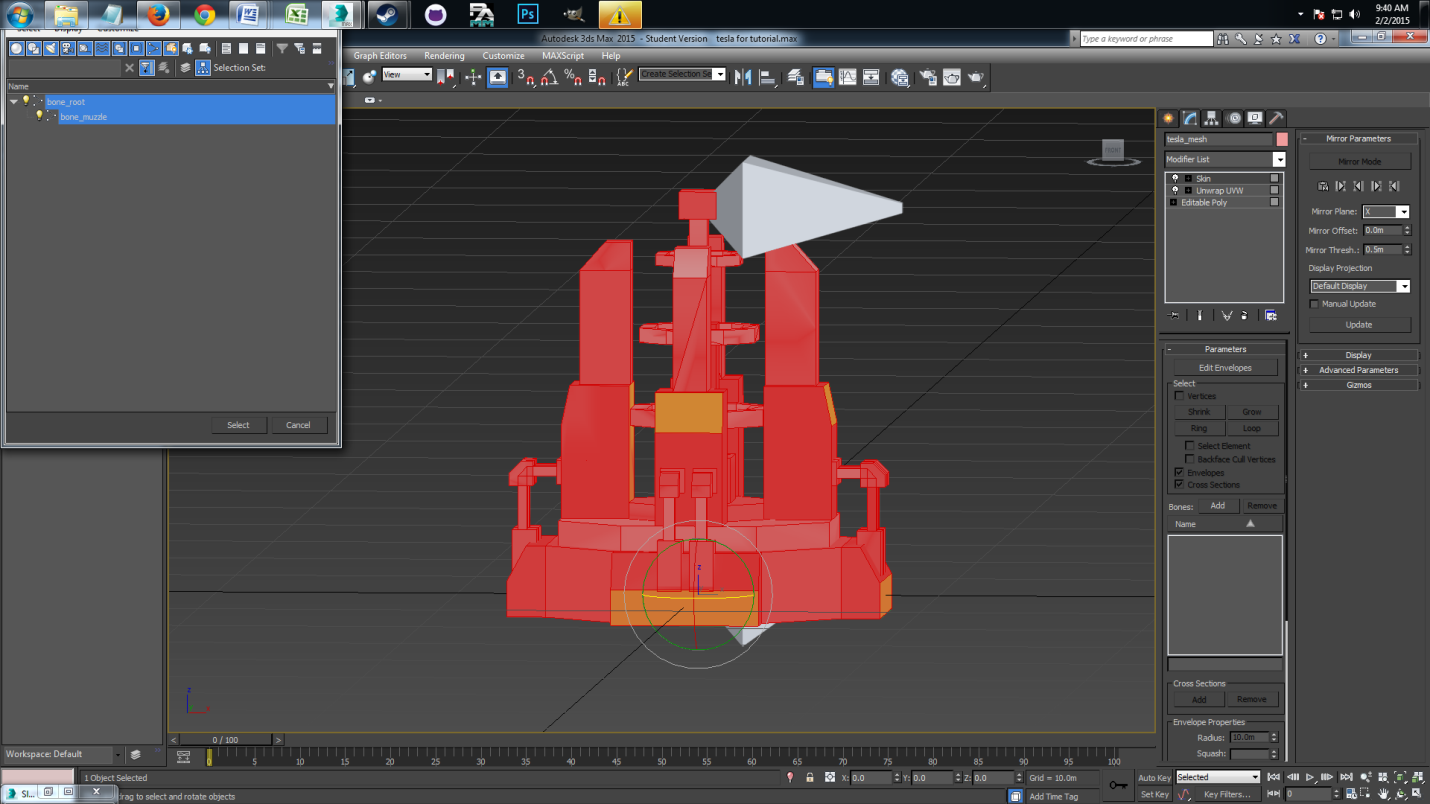This screenshot has width=1430, height=804.
Task: Uncheck the Cross Sections checkbox
Action: pyautogui.click(x=1179, y=484)
